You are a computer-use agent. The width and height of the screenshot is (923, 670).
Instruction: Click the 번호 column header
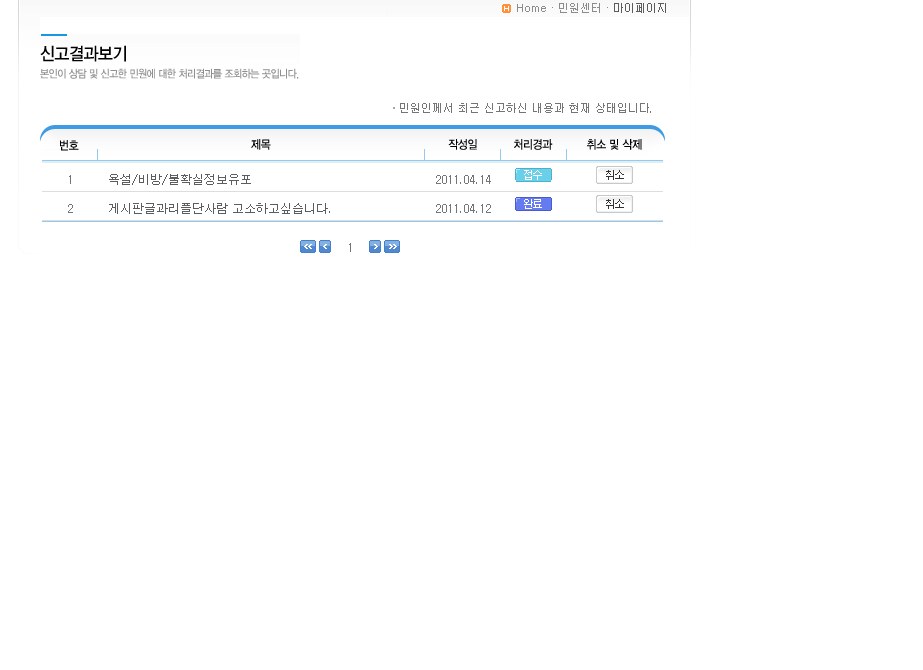coord(69,146)
